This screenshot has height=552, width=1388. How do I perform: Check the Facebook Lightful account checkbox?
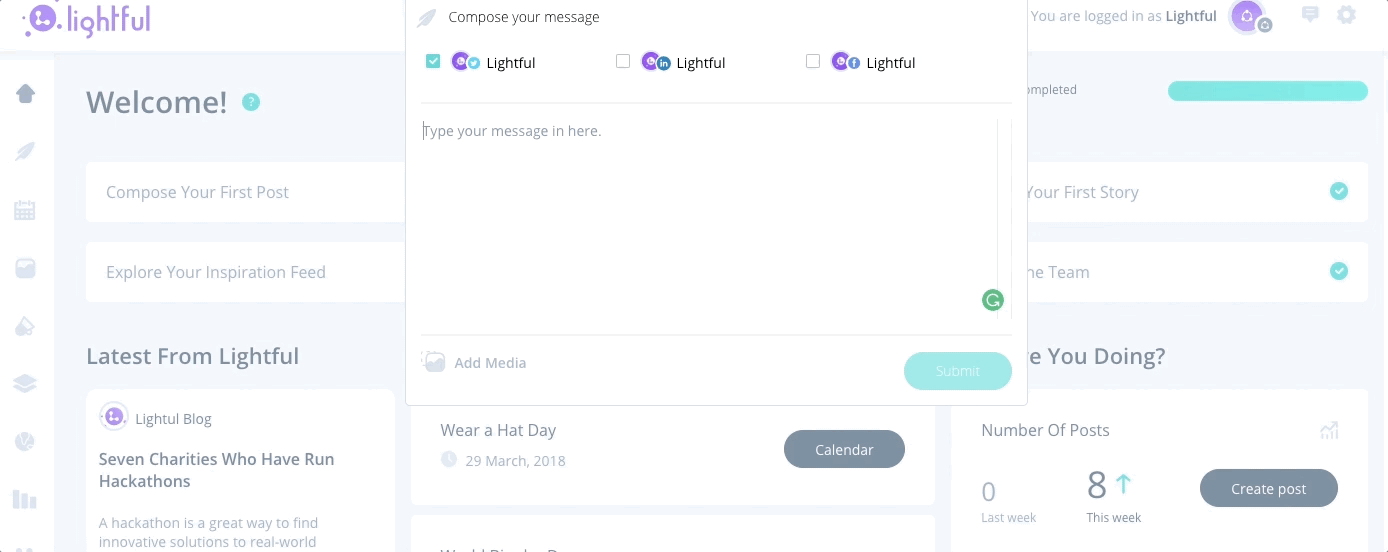coord(813,61)
